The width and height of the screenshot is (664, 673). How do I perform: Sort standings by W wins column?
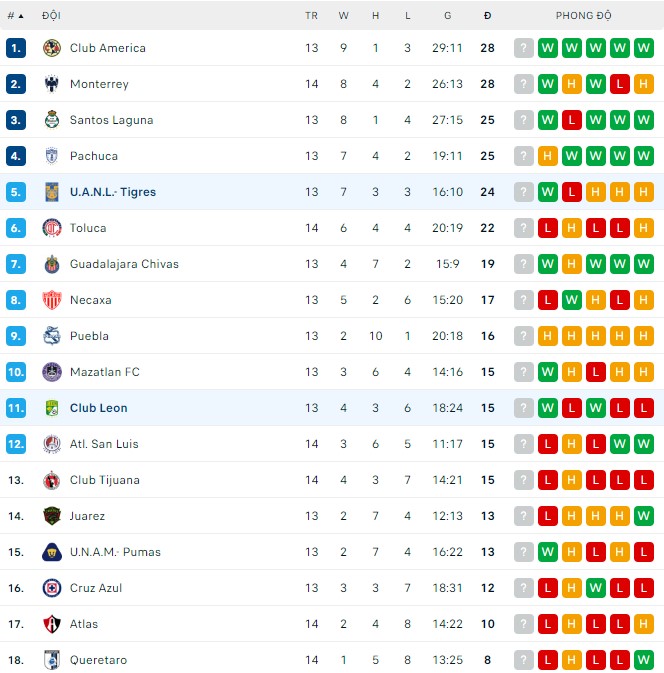pyautogui.click(x=344, y=16)
